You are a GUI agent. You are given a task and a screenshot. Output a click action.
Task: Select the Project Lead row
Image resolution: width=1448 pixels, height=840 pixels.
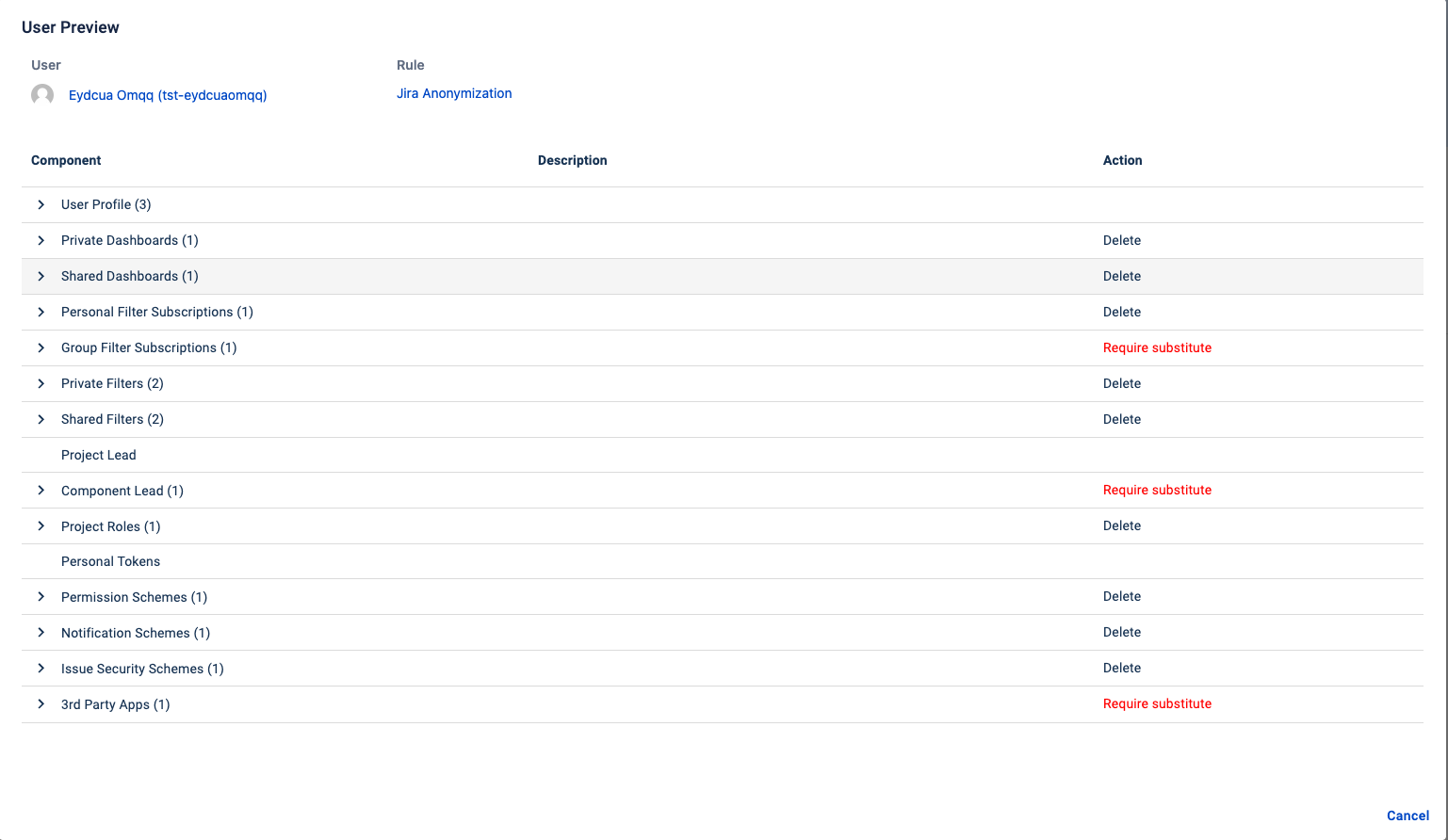coord(99,455)
